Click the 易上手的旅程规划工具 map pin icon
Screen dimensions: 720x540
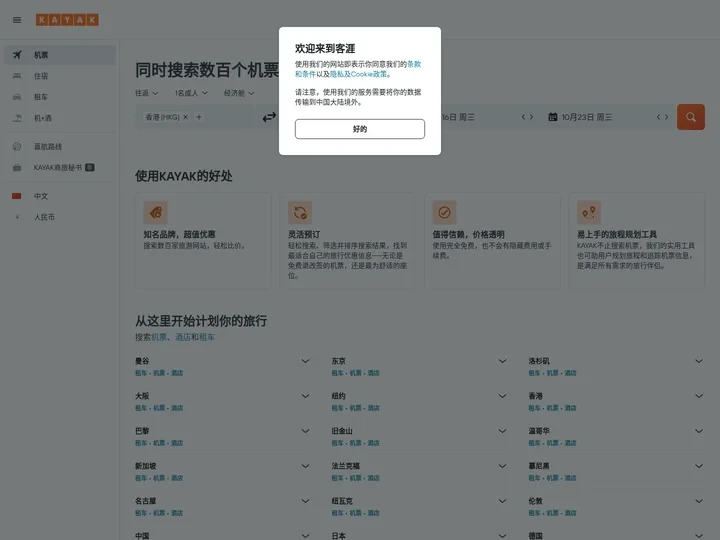point(589,213)
